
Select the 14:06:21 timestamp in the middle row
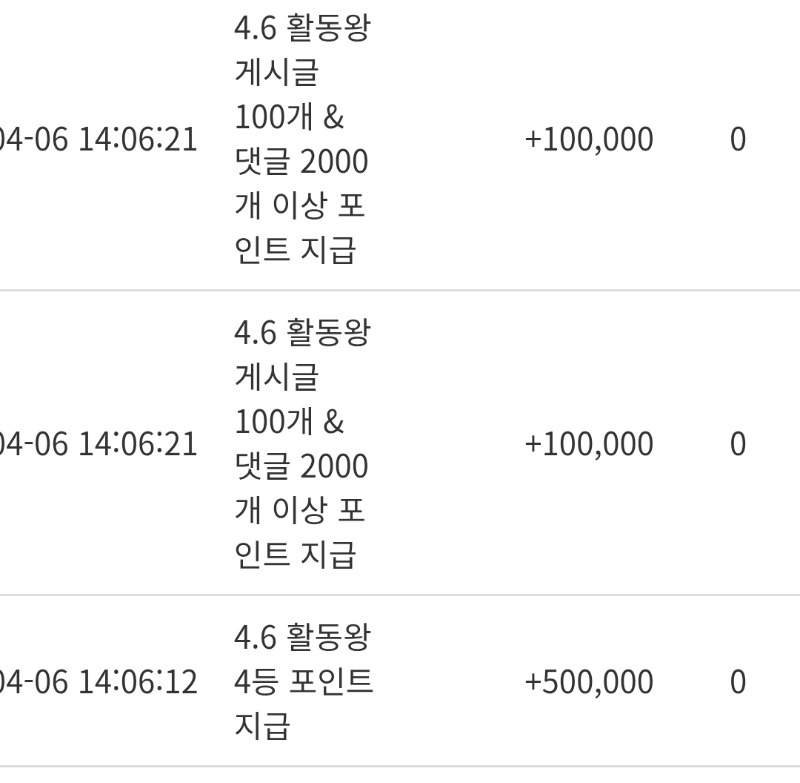[x=99, y=444]
